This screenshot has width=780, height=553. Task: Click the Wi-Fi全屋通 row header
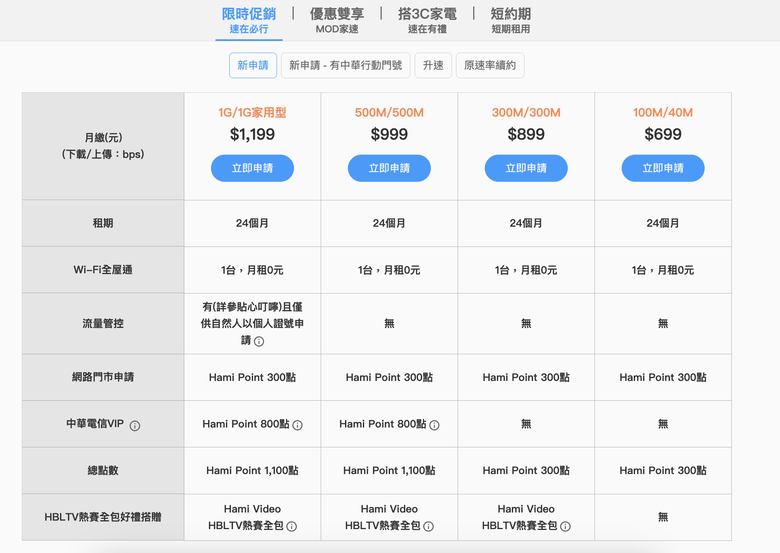tap(103, 270)
